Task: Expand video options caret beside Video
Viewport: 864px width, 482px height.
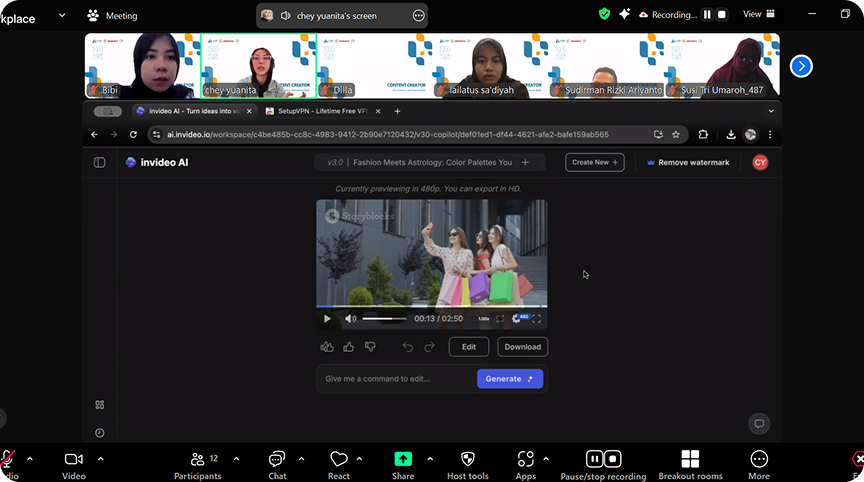Action: 101,458
